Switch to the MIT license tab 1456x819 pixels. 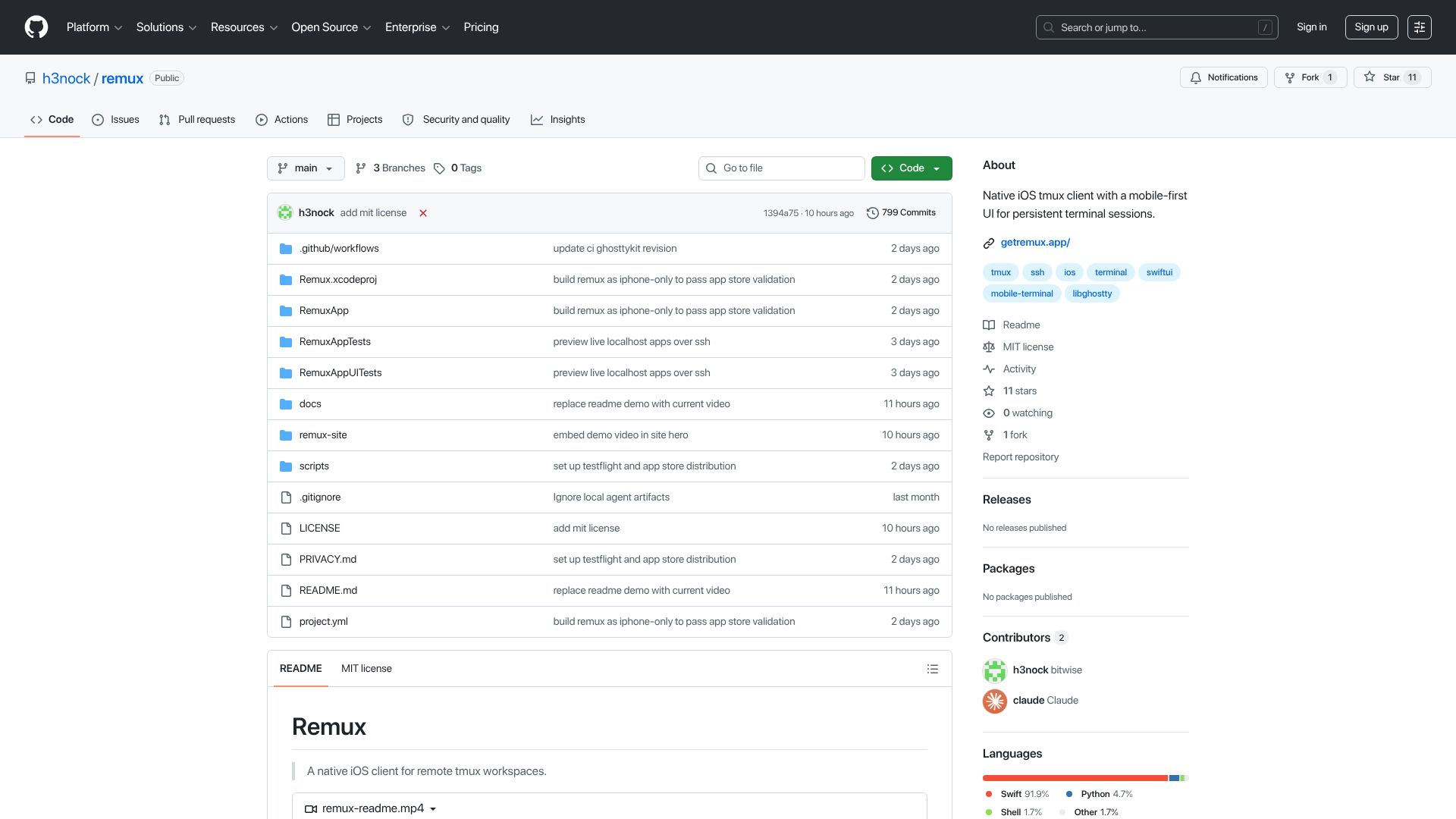click(x=366, y=669)
